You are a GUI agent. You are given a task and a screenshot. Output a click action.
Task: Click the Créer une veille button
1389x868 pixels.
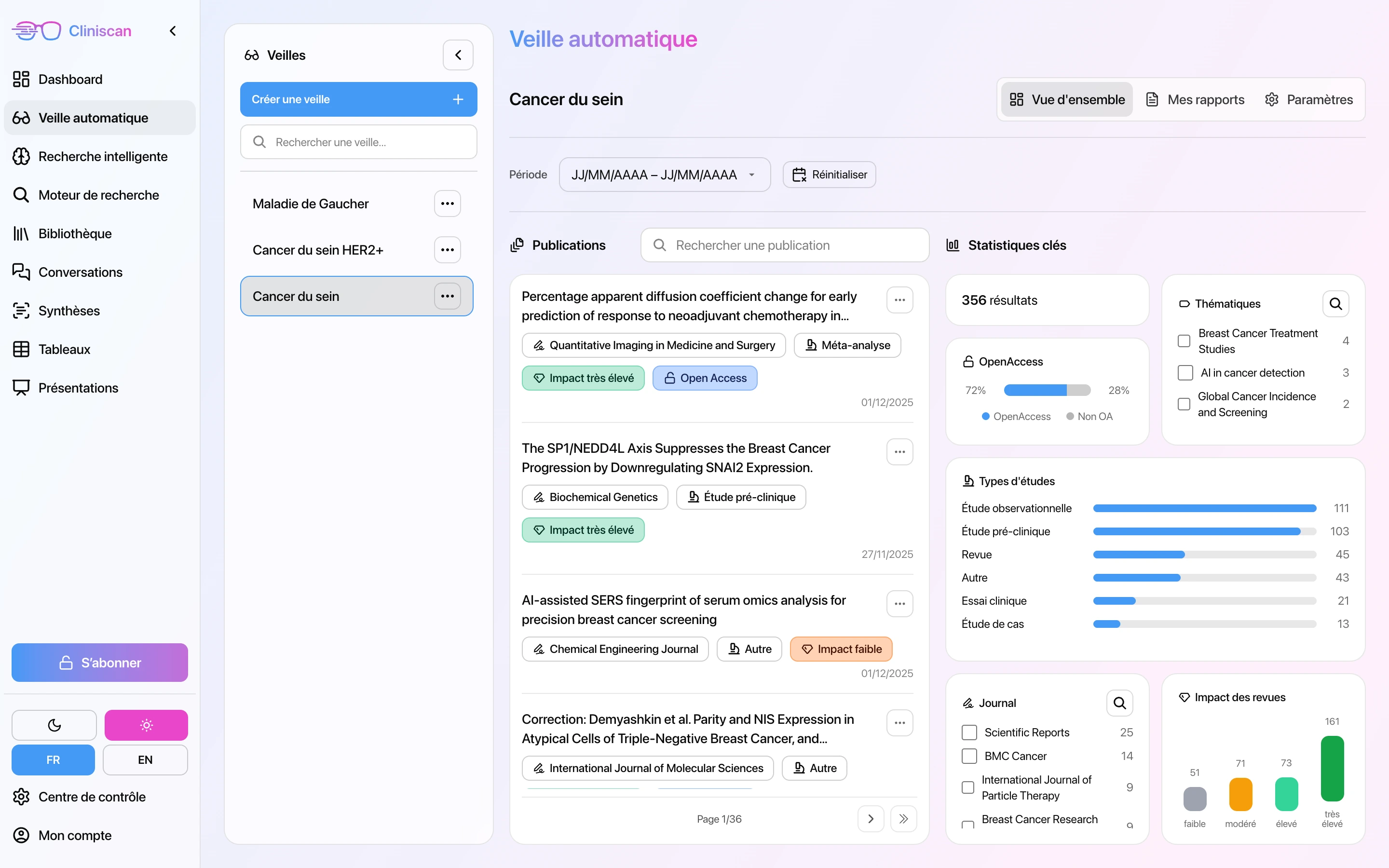click(x=358, y=99)
